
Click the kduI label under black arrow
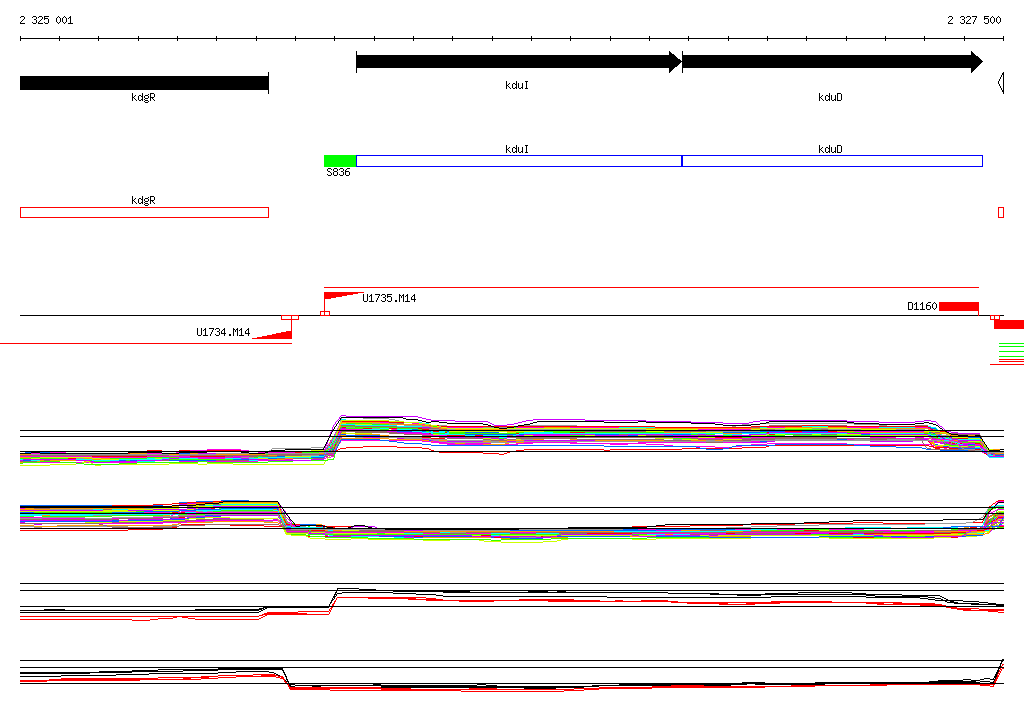[x=517, y=85]
